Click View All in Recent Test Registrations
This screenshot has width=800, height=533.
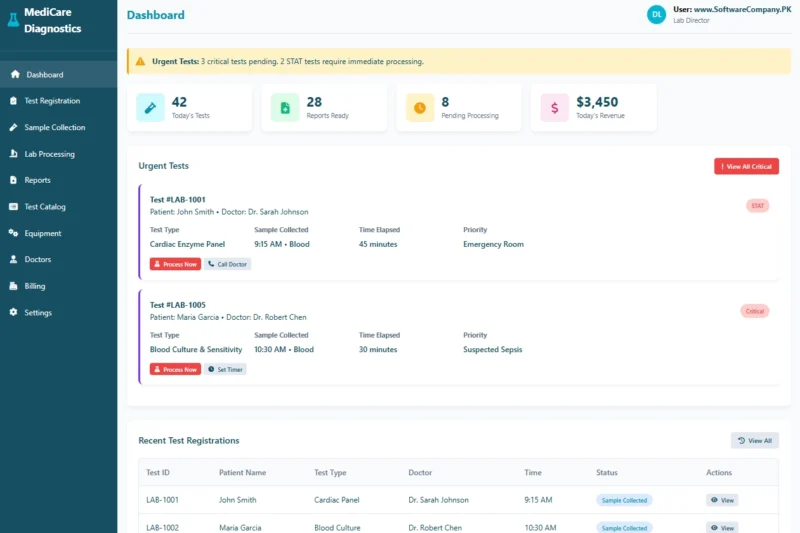pos(754,440)
